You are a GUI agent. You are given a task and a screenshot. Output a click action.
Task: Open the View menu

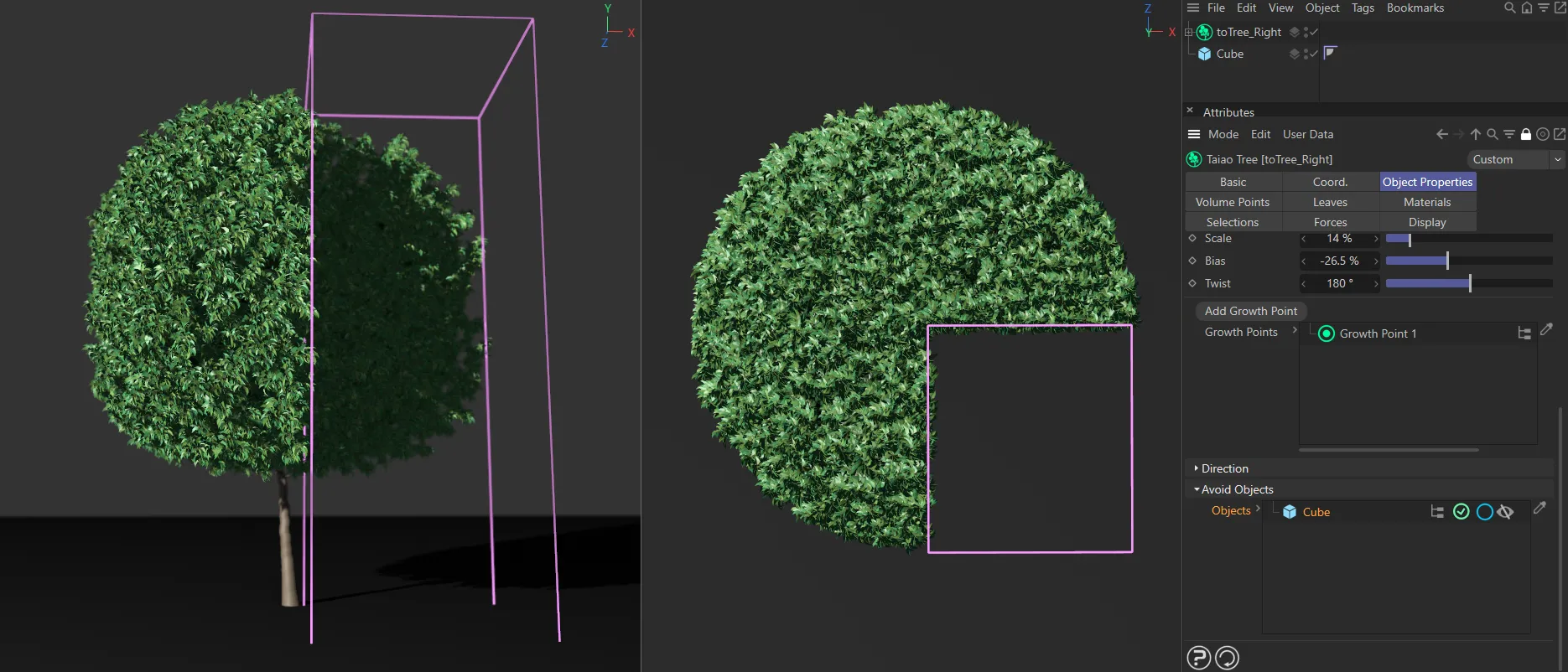click(1280, 8)
